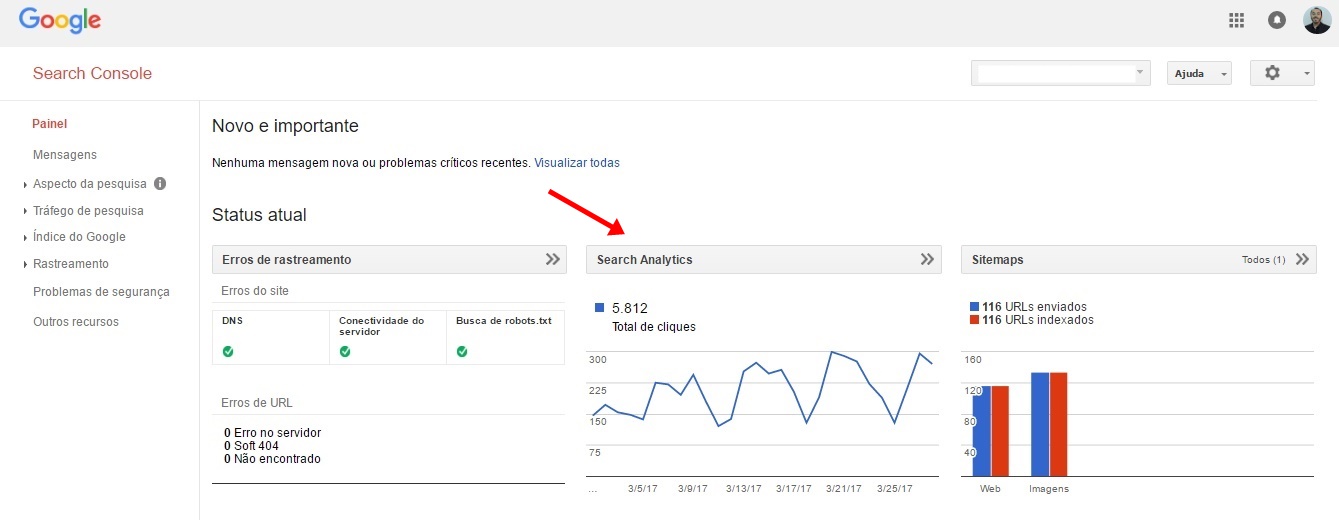Click blue URLs enviados legend square

click(x=974, y=307)
